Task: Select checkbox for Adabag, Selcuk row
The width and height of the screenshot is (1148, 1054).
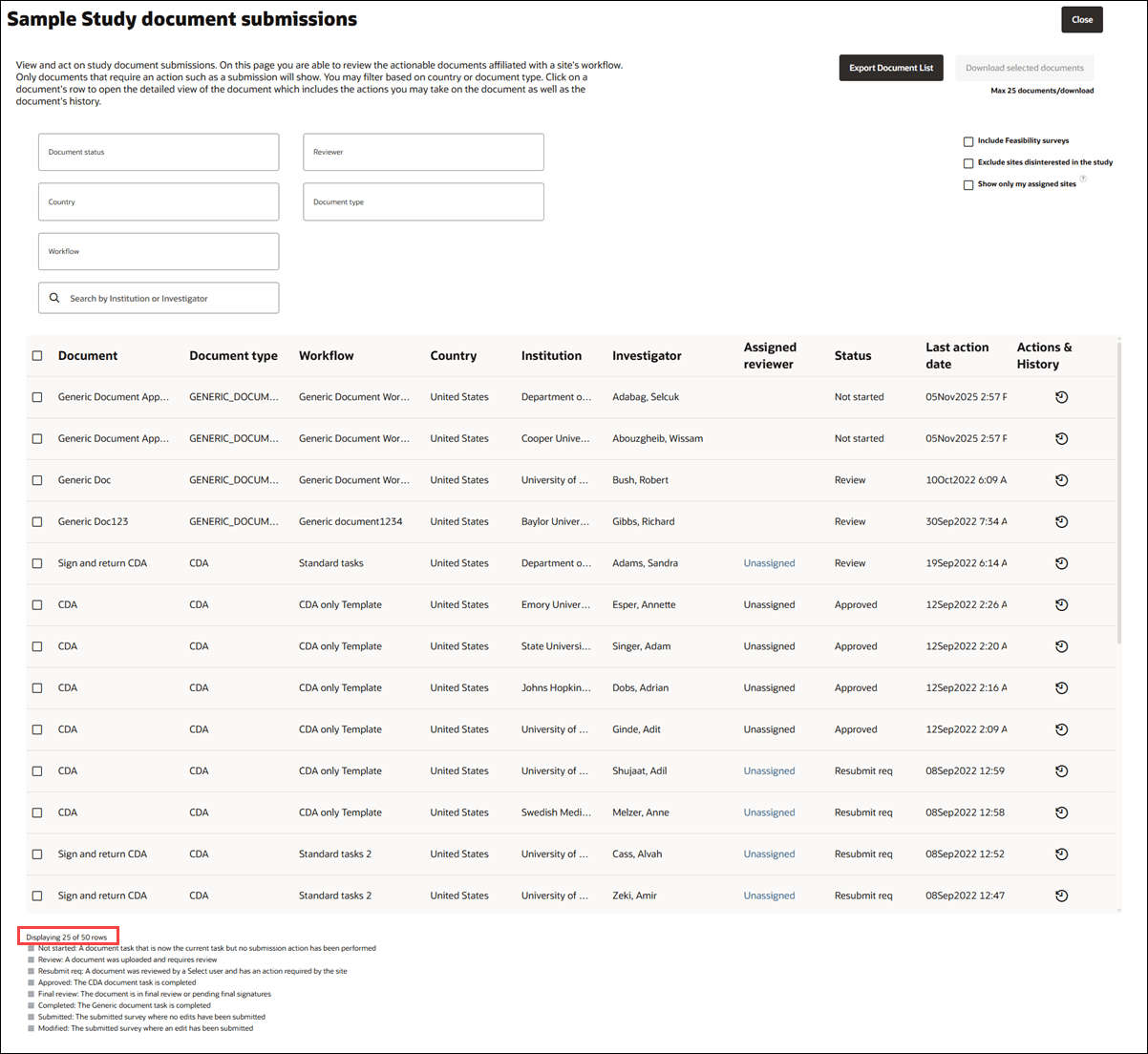Action: (x=37, y=397)
